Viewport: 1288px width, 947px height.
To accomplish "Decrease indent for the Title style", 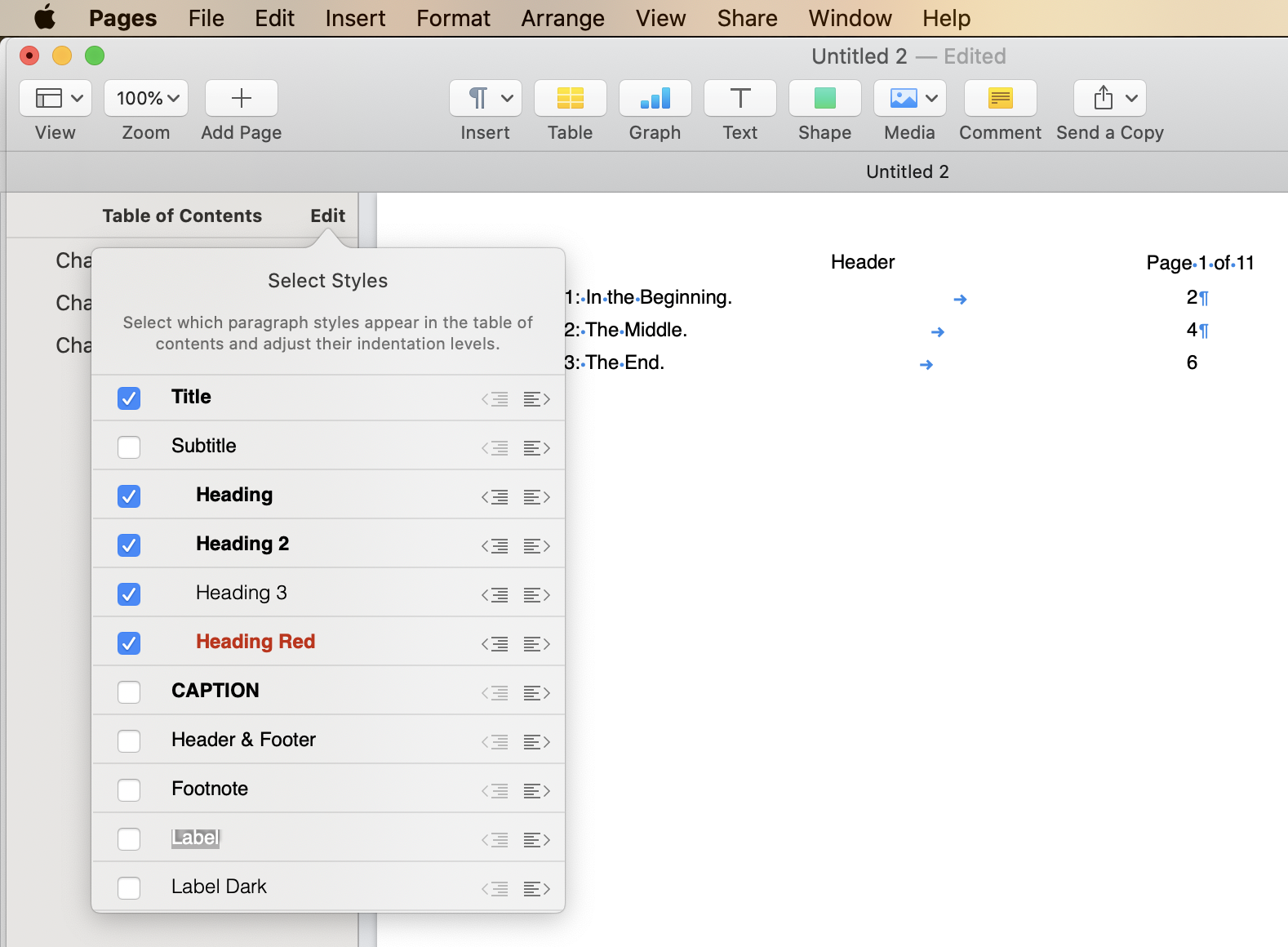I will point(495,399).
